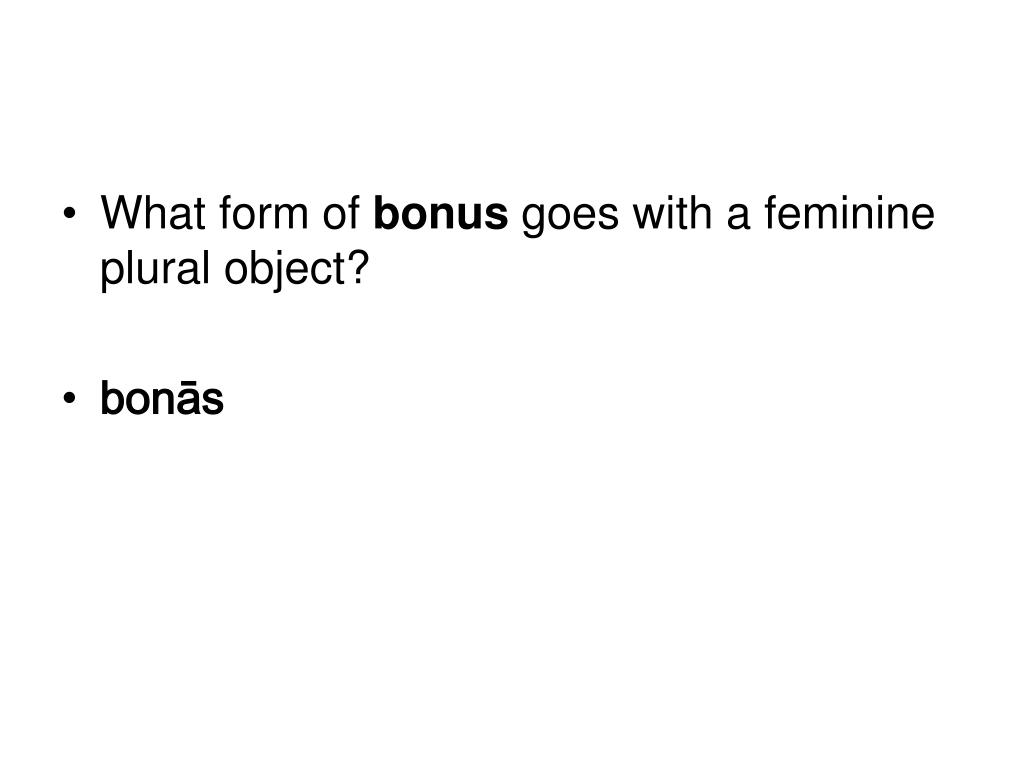Click the word 'plural' on the second line

[155, 269]
